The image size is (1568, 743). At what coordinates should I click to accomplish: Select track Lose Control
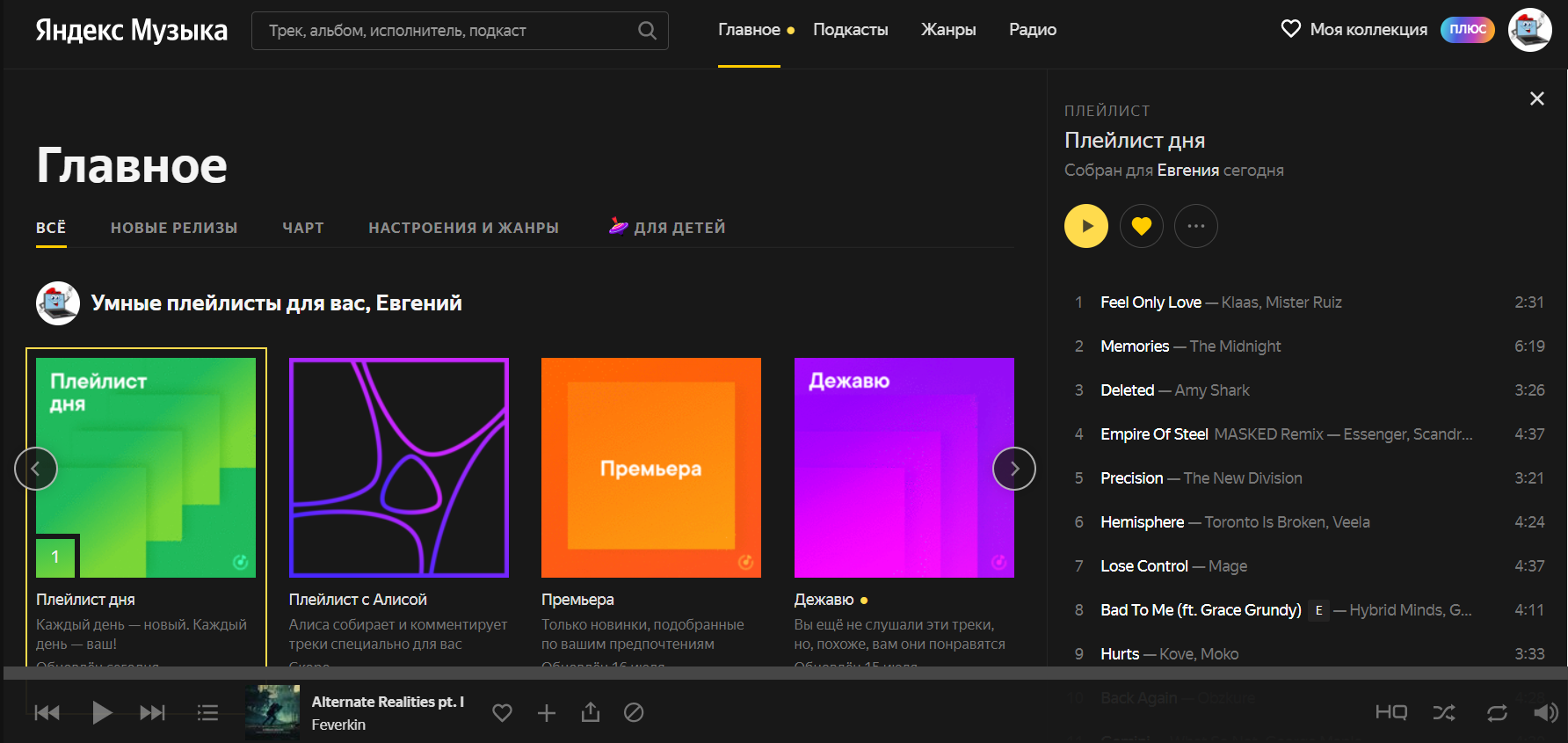click(x=1143, y=566)
